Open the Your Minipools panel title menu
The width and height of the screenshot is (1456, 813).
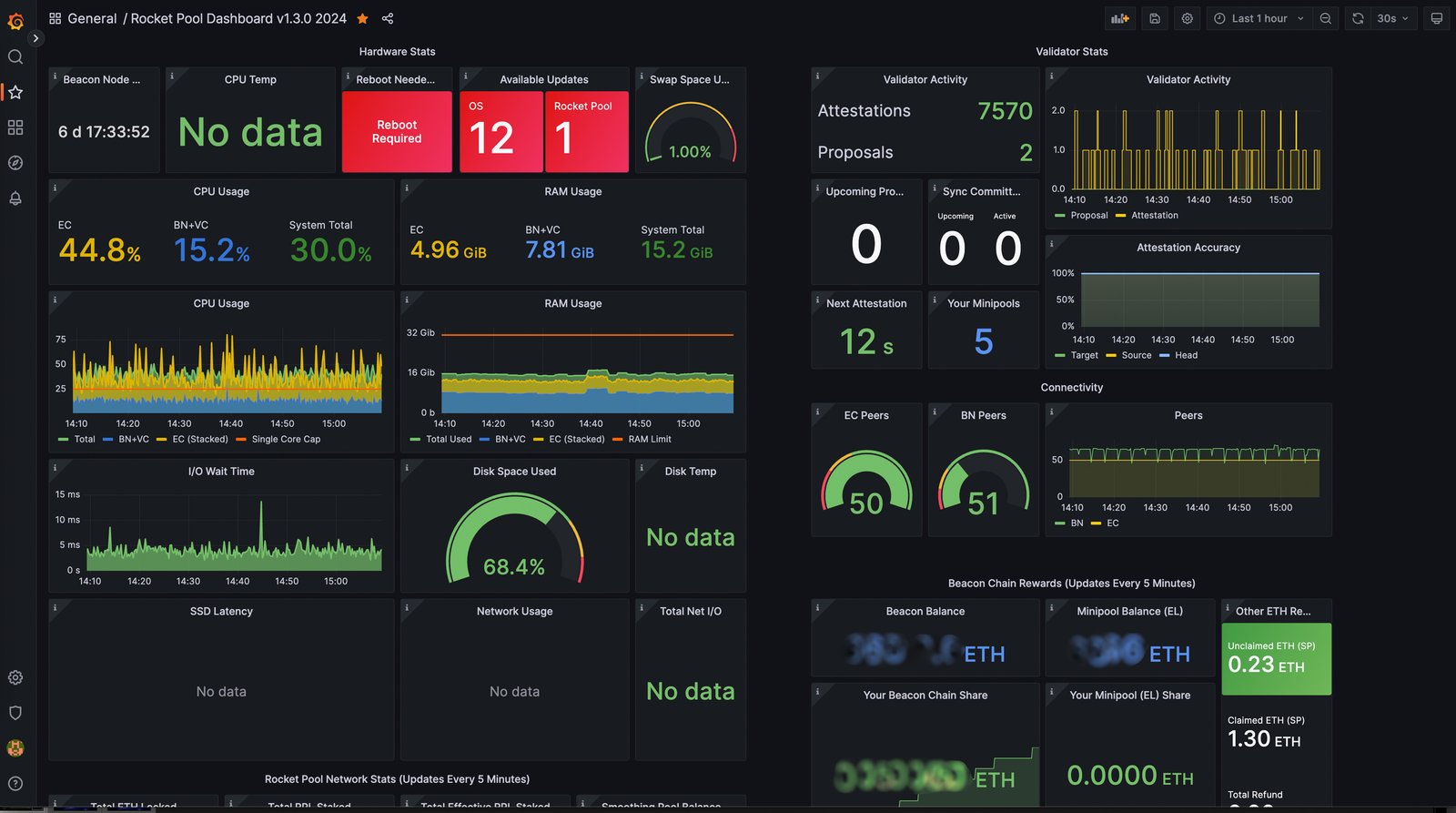coord(984,304)
